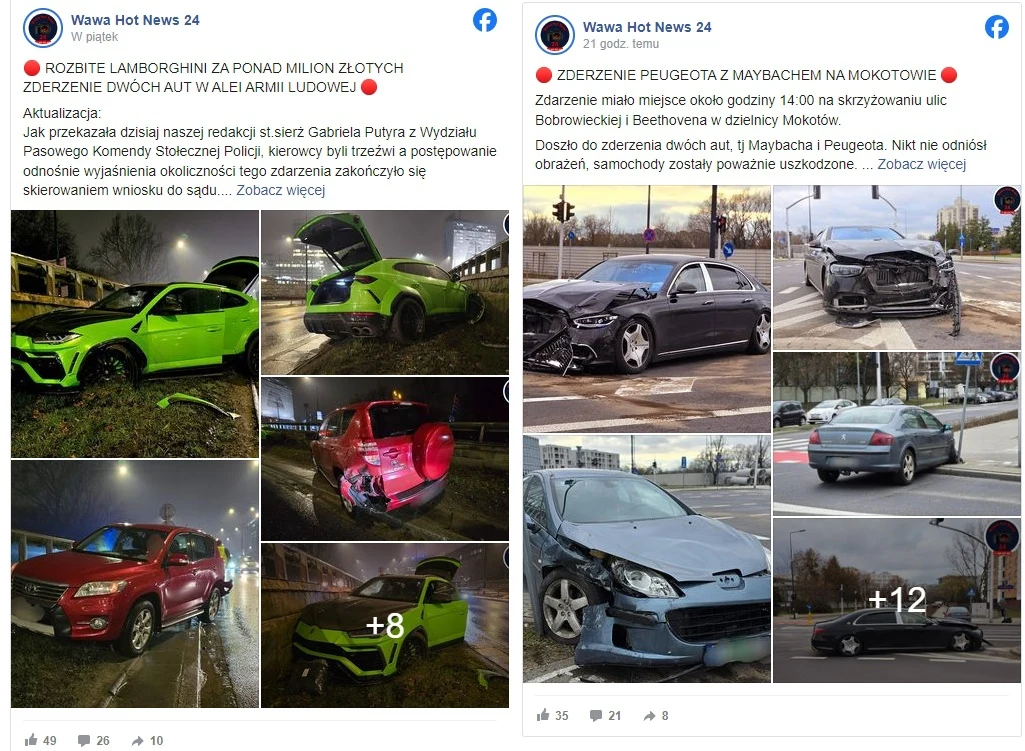Click the Facebook logo in the Lamborghini post
Viewport: 1025px width, 751px height.
(484, 20)
